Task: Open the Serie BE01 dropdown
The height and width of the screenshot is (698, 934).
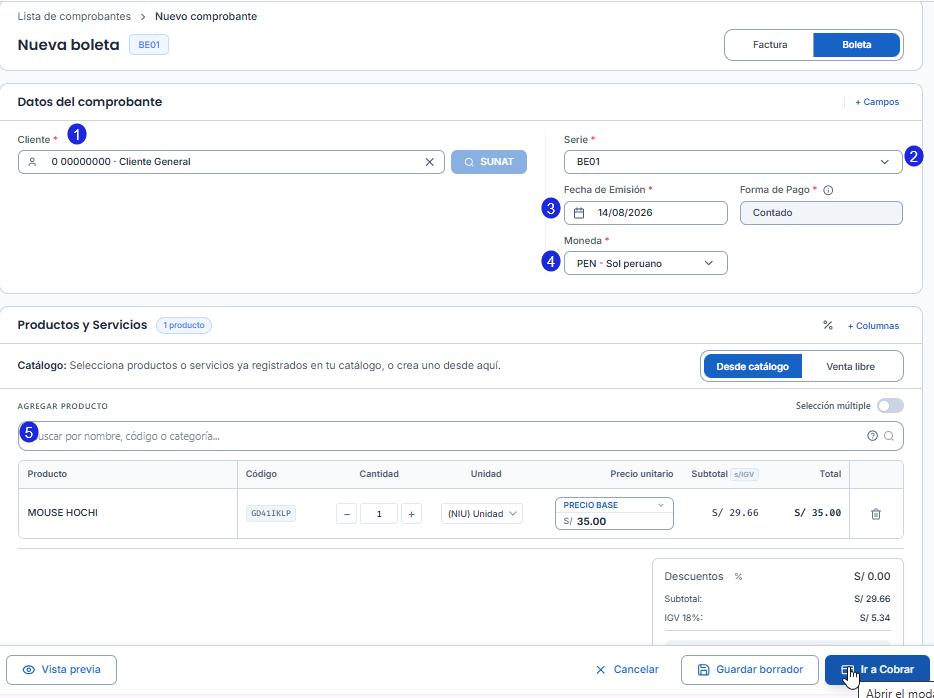Action: (733, 162)
